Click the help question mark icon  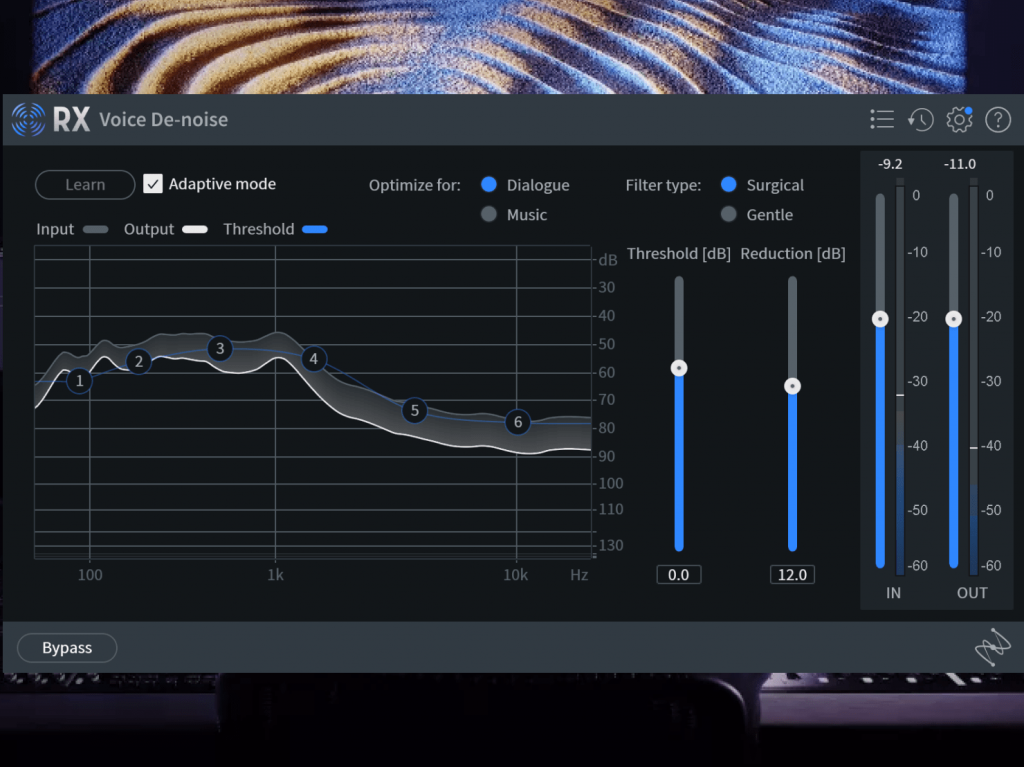[998, 120]
